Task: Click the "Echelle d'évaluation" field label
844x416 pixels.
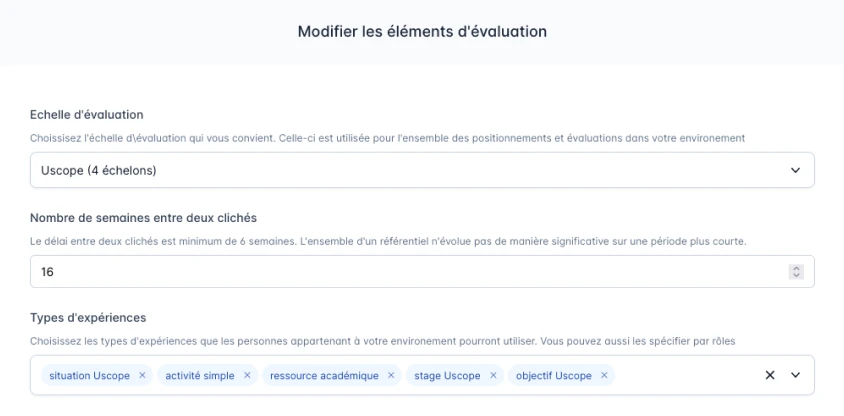Action: [x=87, y=115]
